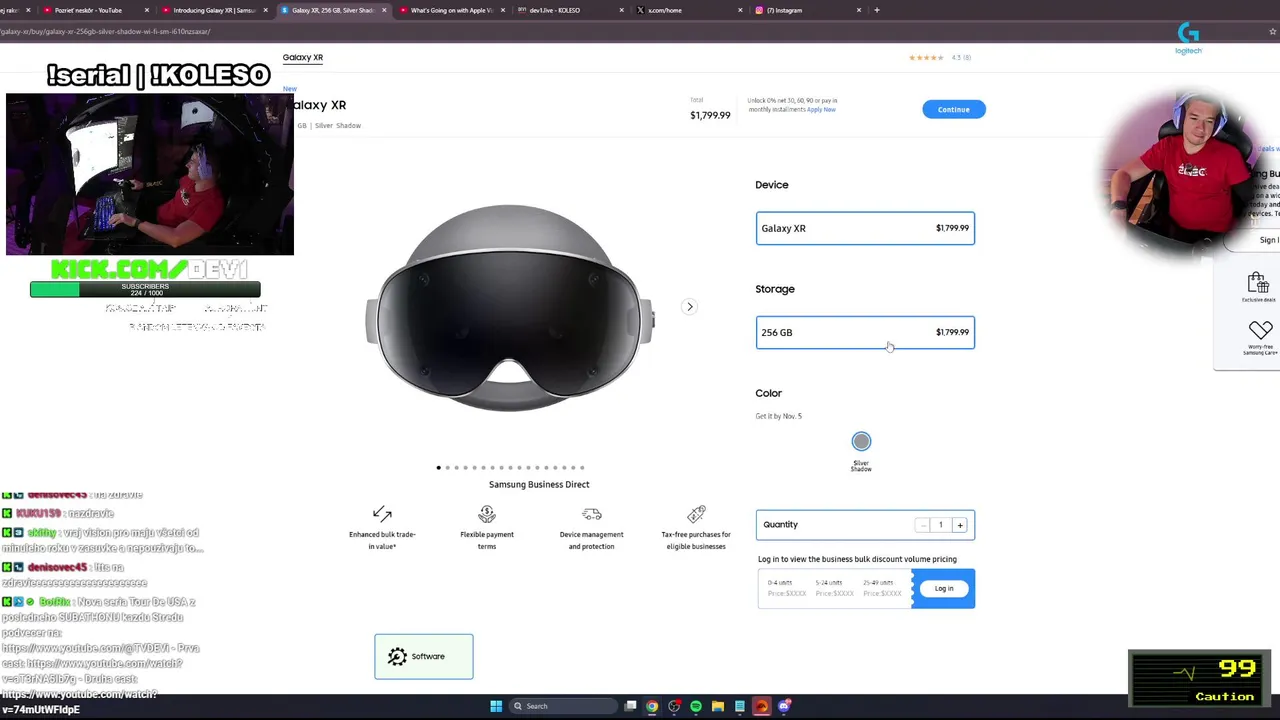Screen dimensions: 1280x720
Task: Decrease quantity with the minus button
Action: click(x=922, y=525)
